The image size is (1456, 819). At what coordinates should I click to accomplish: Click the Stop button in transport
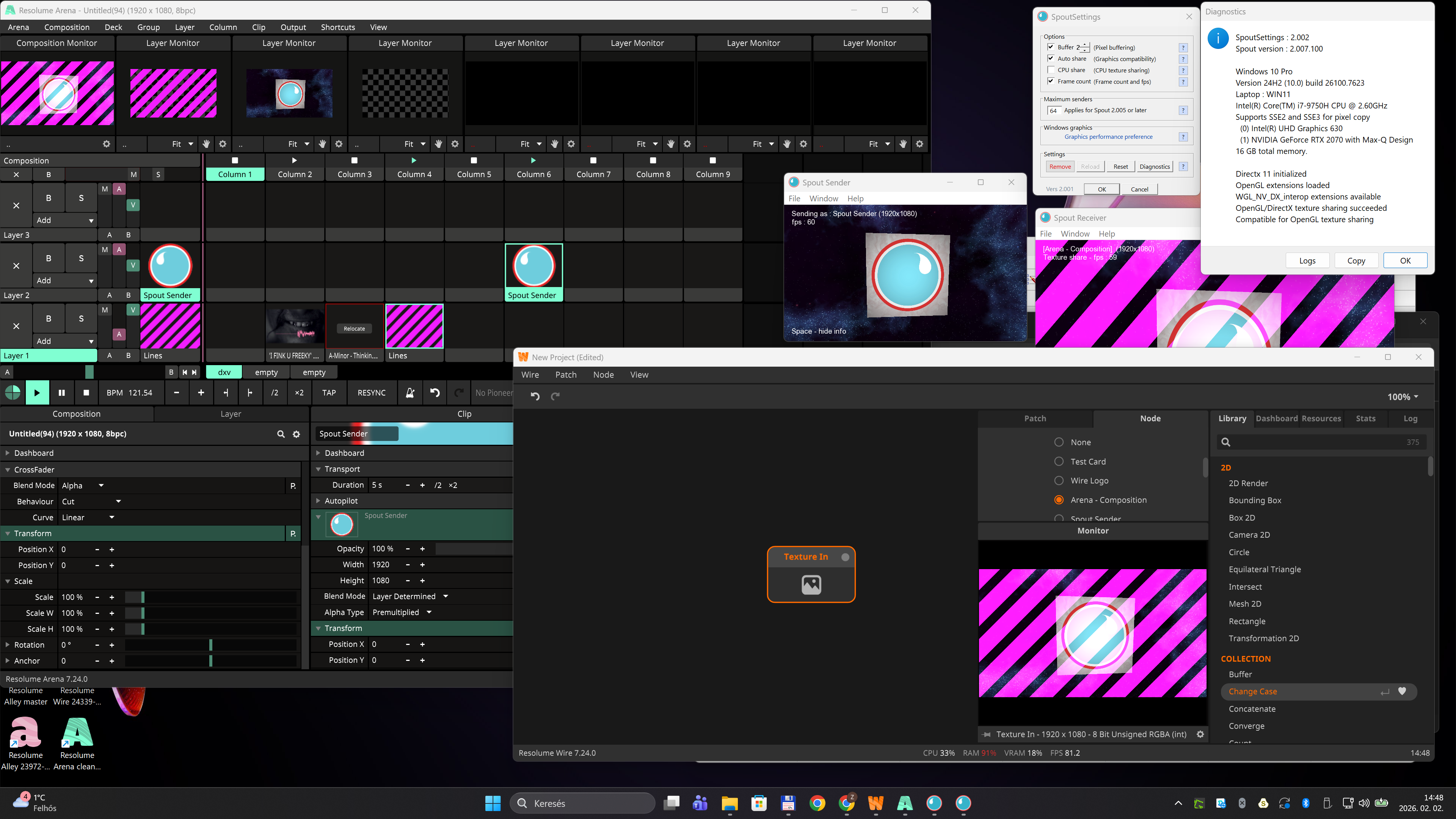[x=86, y=392]
